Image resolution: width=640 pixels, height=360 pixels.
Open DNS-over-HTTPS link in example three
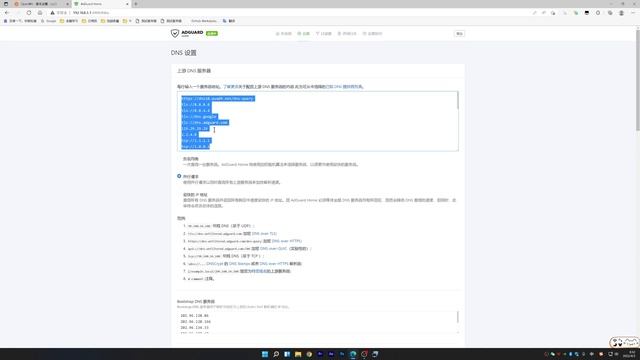point(287,241)
